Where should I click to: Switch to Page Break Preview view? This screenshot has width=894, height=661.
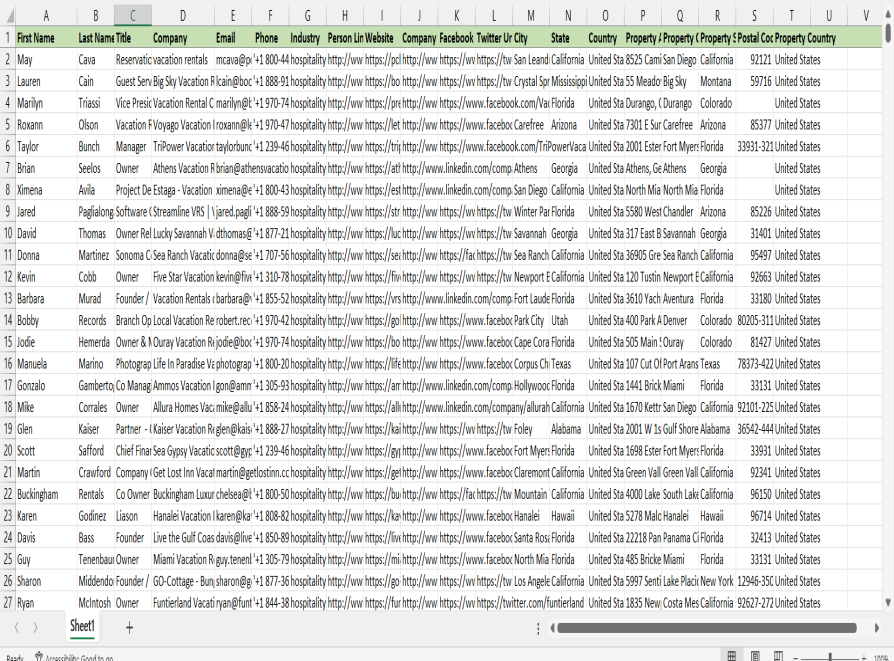[x=779, y=656]
